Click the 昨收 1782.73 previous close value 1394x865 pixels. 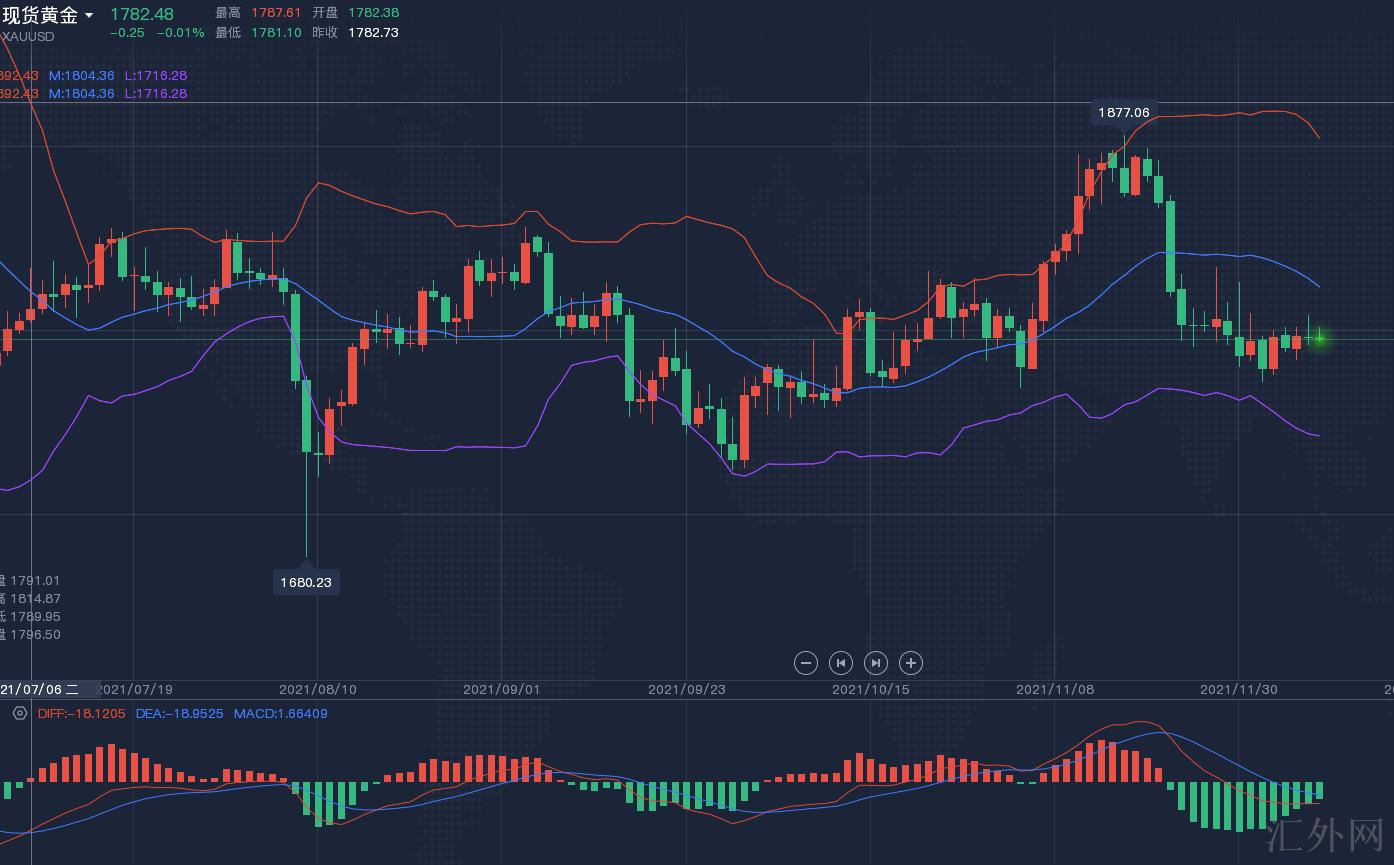point(373,32)
